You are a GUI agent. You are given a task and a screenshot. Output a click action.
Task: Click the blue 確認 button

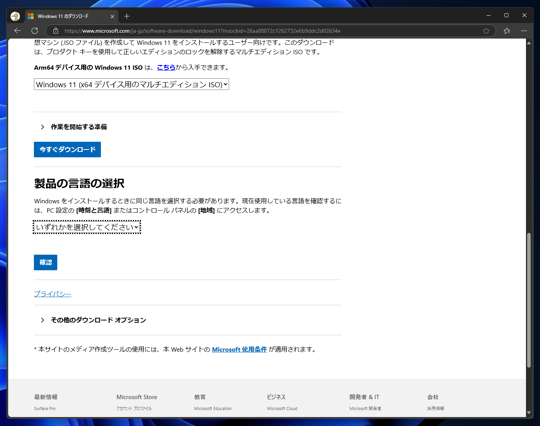45,262
